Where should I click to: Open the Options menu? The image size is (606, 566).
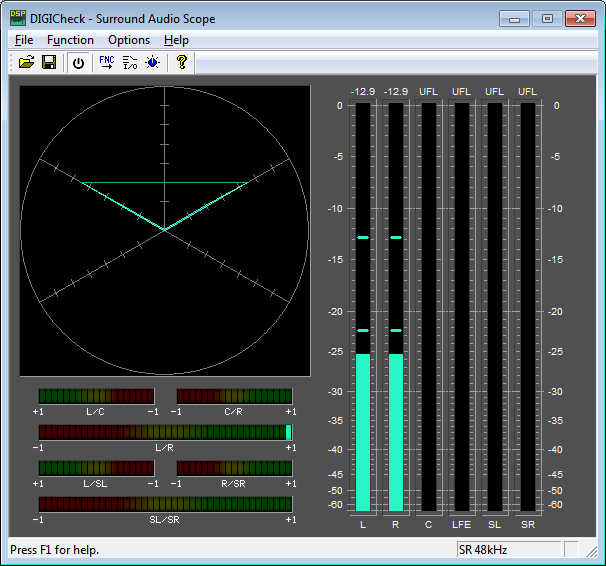pyautogui.click(x=129, y=40)
